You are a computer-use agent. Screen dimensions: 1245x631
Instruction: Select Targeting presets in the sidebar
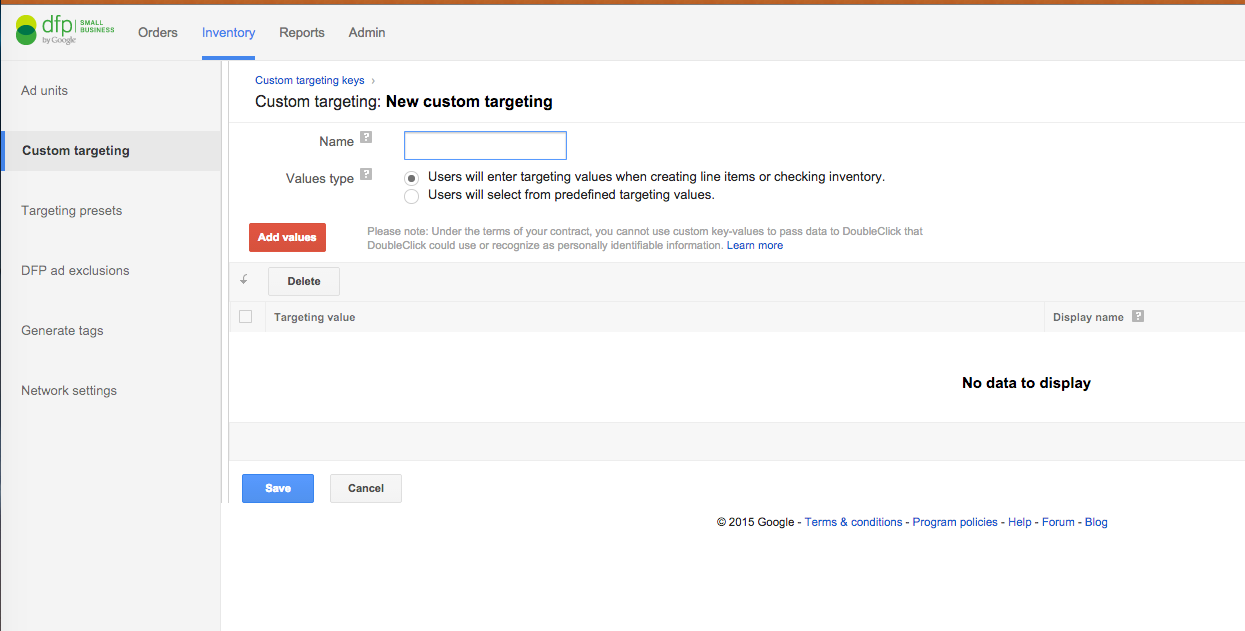point(72,211)
